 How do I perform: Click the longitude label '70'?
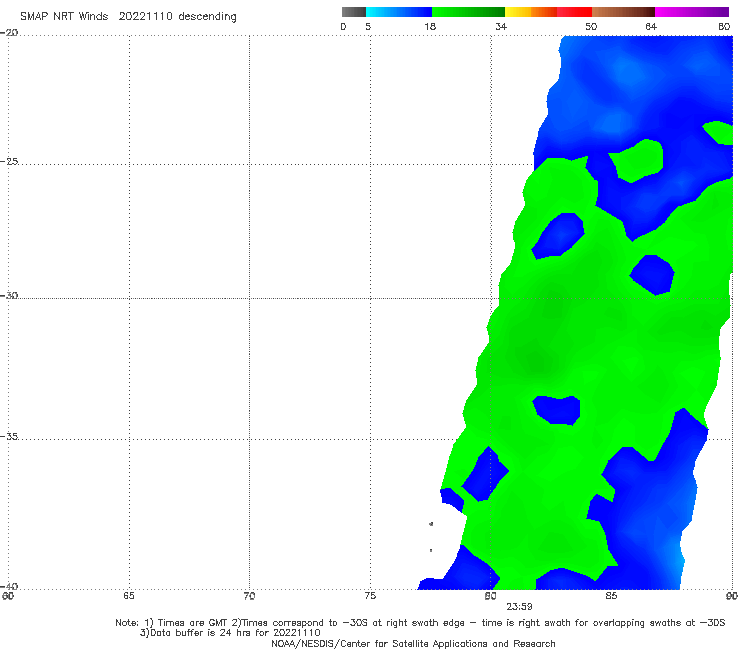[x=249, y=596]
